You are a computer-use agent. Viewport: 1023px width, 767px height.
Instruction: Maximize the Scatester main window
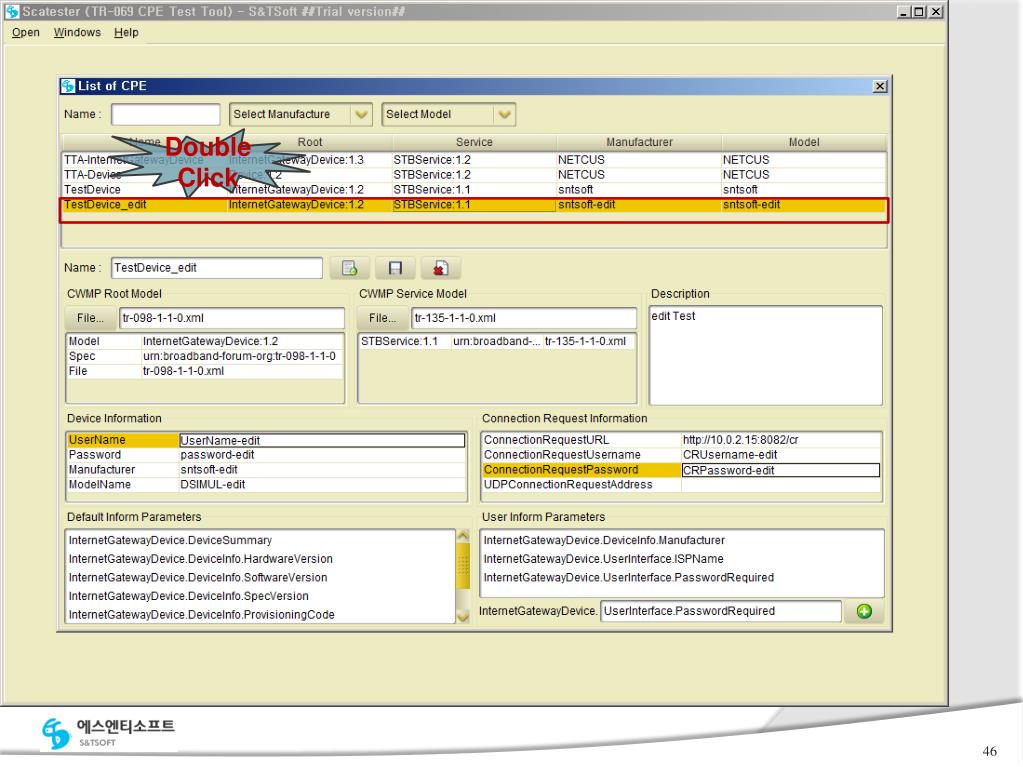pyautogui.click(x=919, y=12)
